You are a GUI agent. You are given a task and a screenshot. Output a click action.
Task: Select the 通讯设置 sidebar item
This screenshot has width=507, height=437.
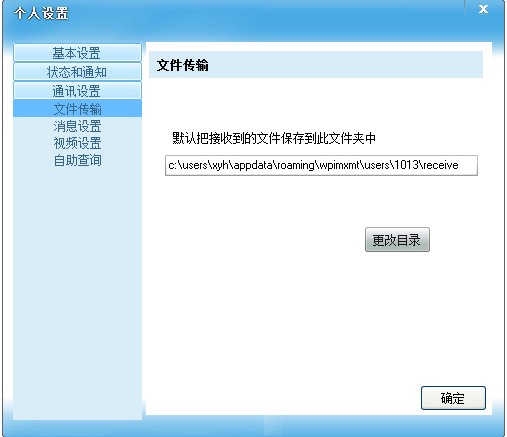coord(77,91)
